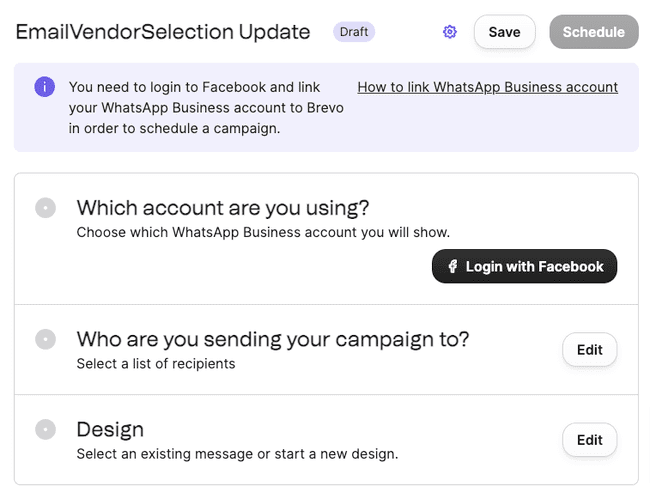The width and height of the screenshot is (650, 499).
Task: Click status circle beside Design step
Action: click(45, 429)
